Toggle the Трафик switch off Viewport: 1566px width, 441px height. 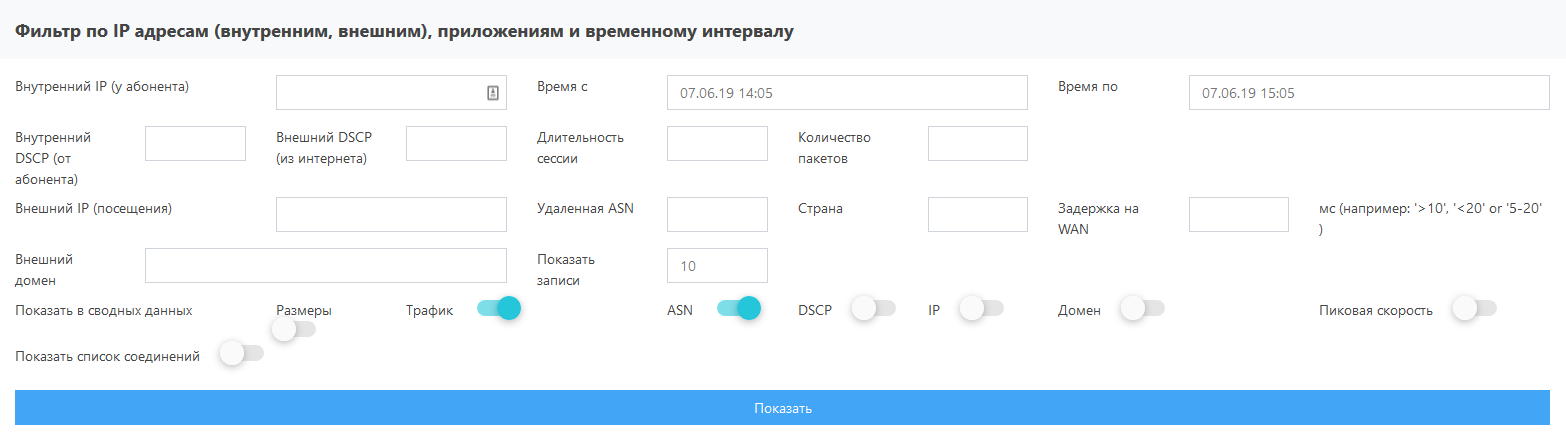tap(499, 309)
